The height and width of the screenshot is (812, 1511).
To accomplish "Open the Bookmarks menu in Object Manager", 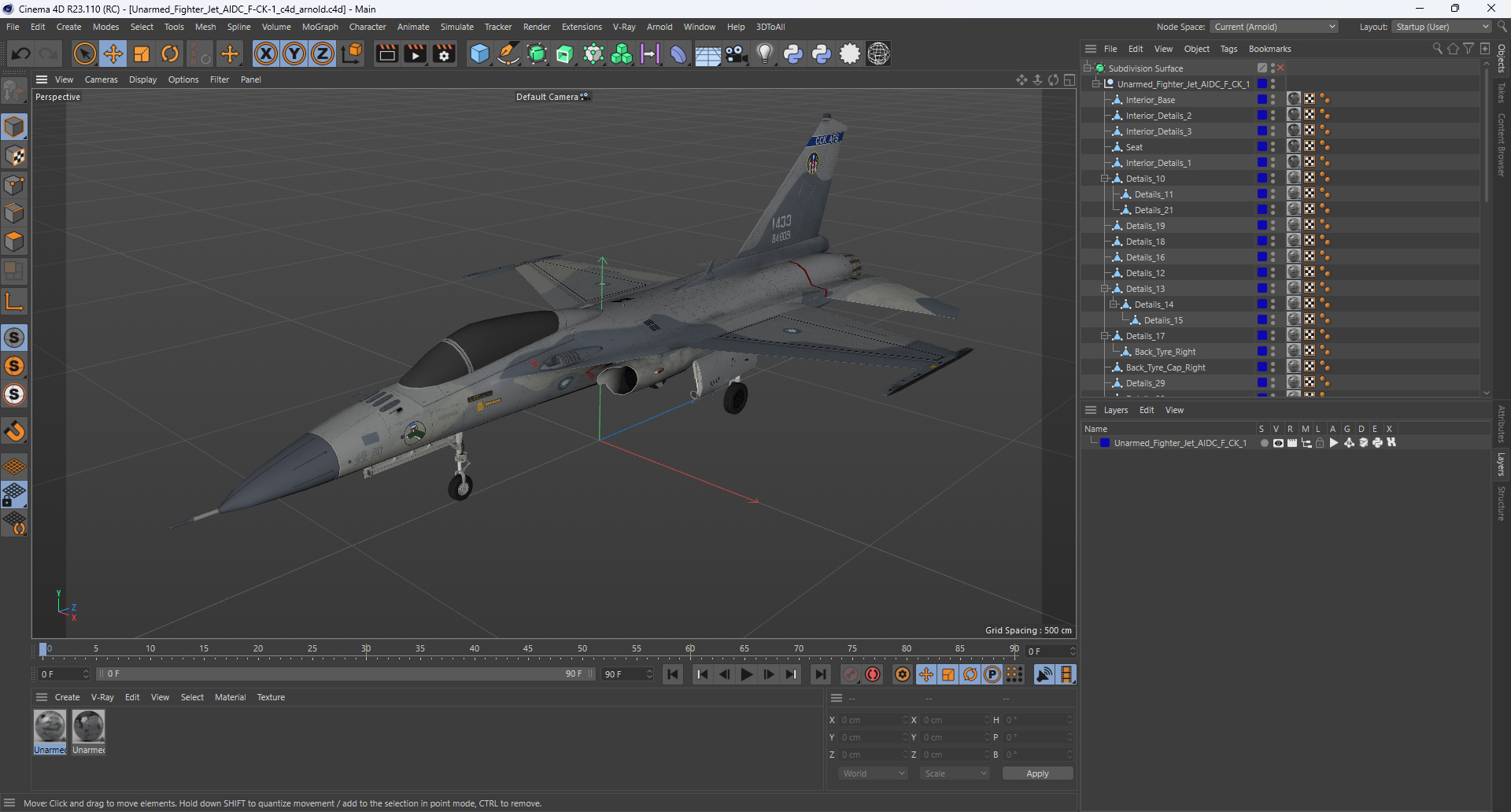I will coord(1269,49).
